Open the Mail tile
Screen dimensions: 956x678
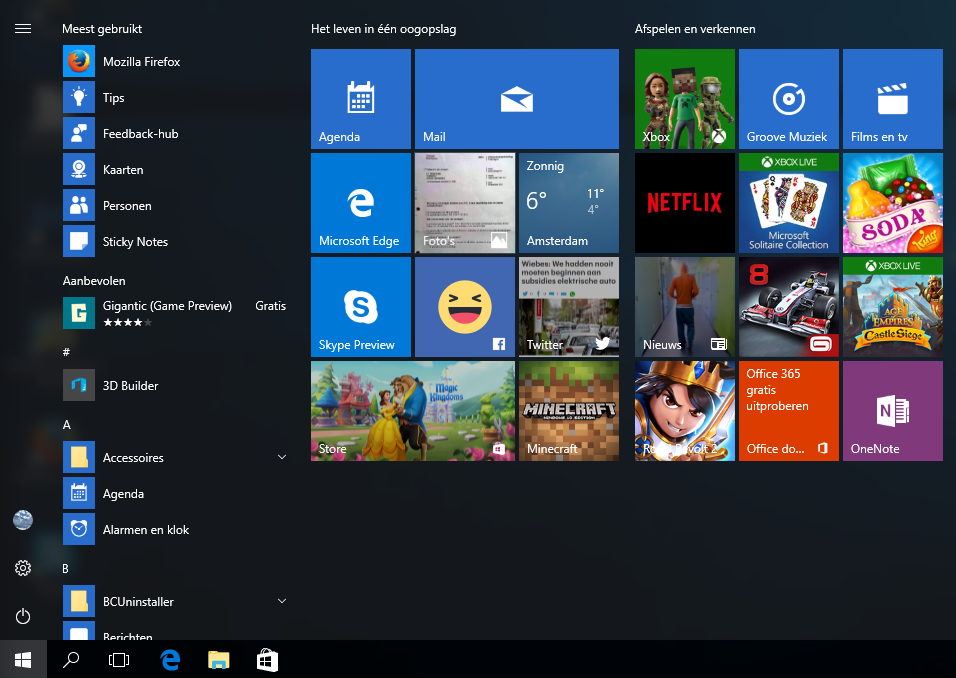tap(516, 99)
